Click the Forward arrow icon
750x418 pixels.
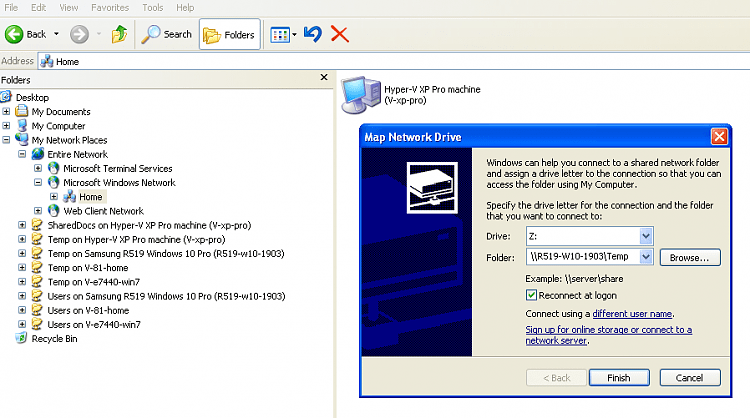(x=79, y=34)
